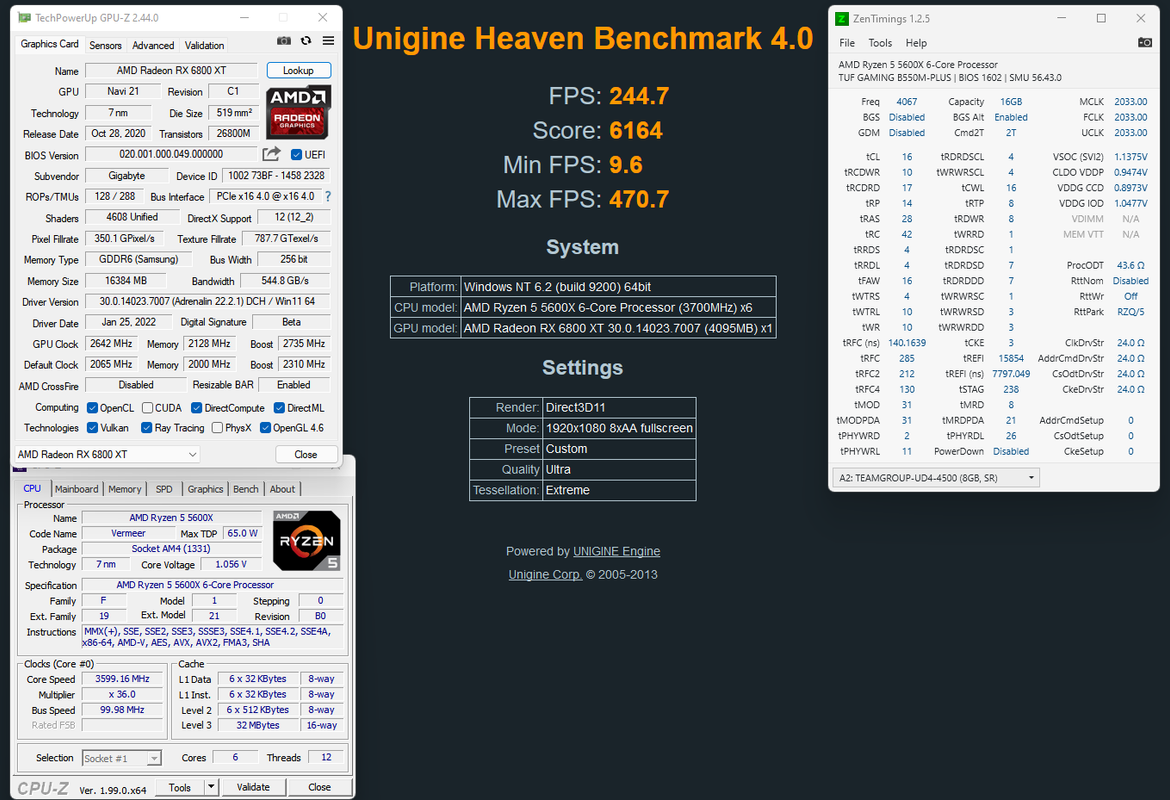
Task: Open CPU-Z About tab
Action: tap(282, 489)
